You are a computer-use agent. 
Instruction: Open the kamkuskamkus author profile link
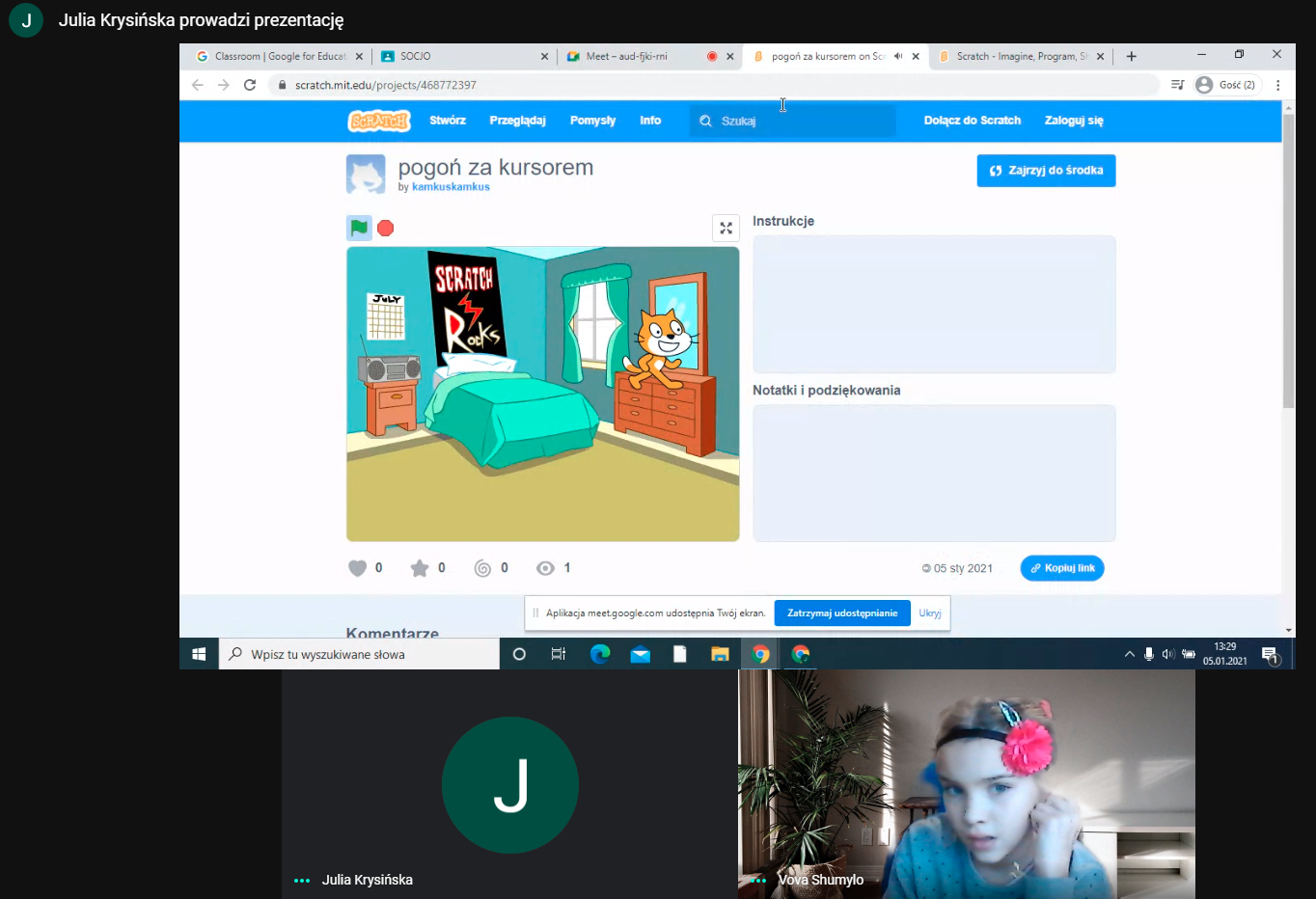451,187
